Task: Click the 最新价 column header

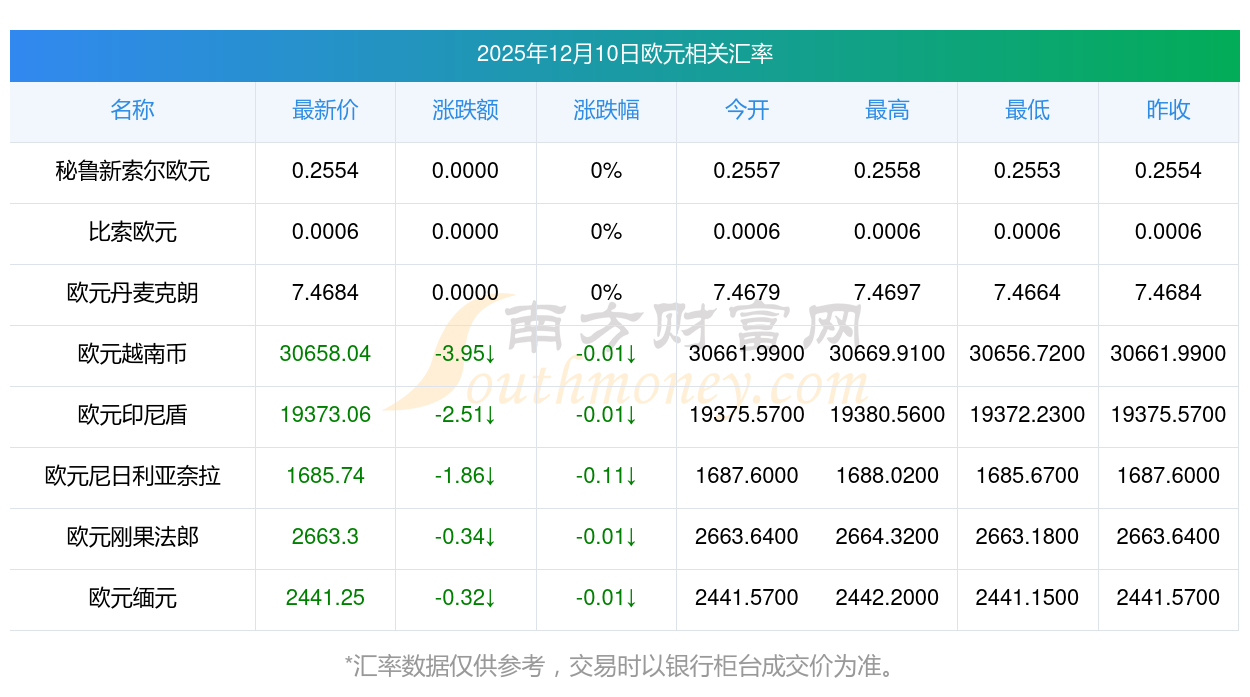Action: point(325,110)
